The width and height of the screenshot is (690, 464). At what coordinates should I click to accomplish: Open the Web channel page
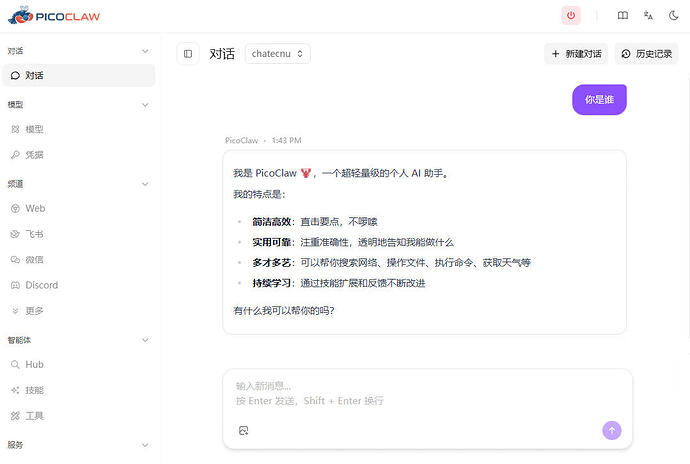coord(79,208)
